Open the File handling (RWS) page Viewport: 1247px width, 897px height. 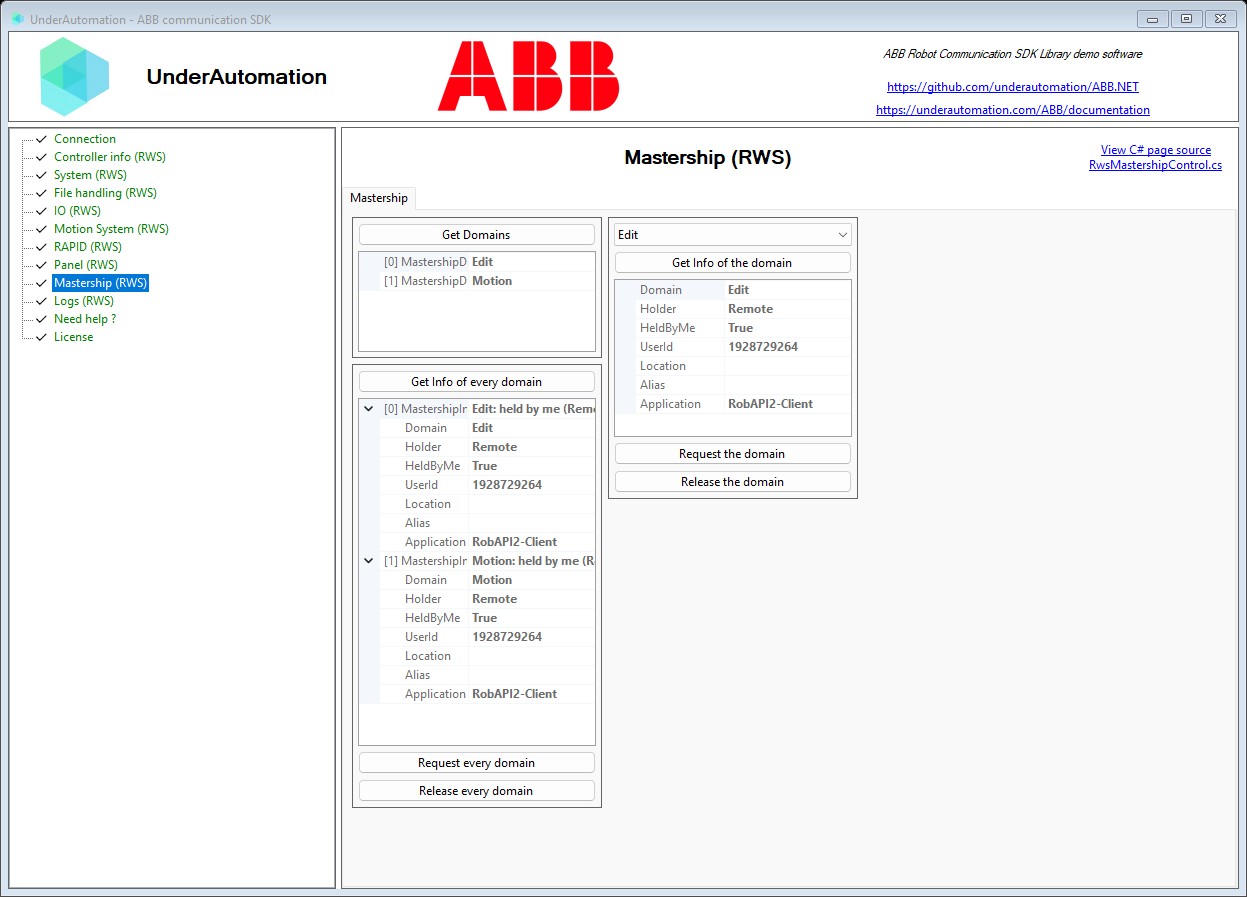[x=105, y=193]
